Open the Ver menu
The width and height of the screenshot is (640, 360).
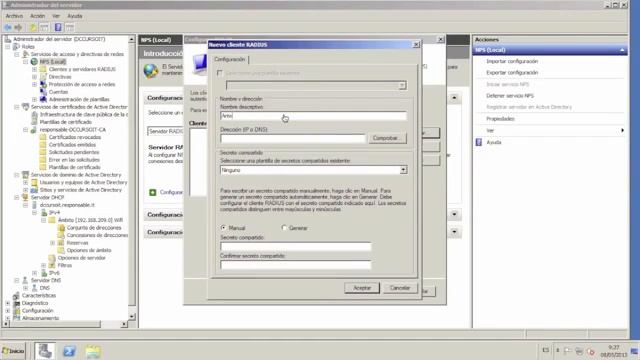56,16
